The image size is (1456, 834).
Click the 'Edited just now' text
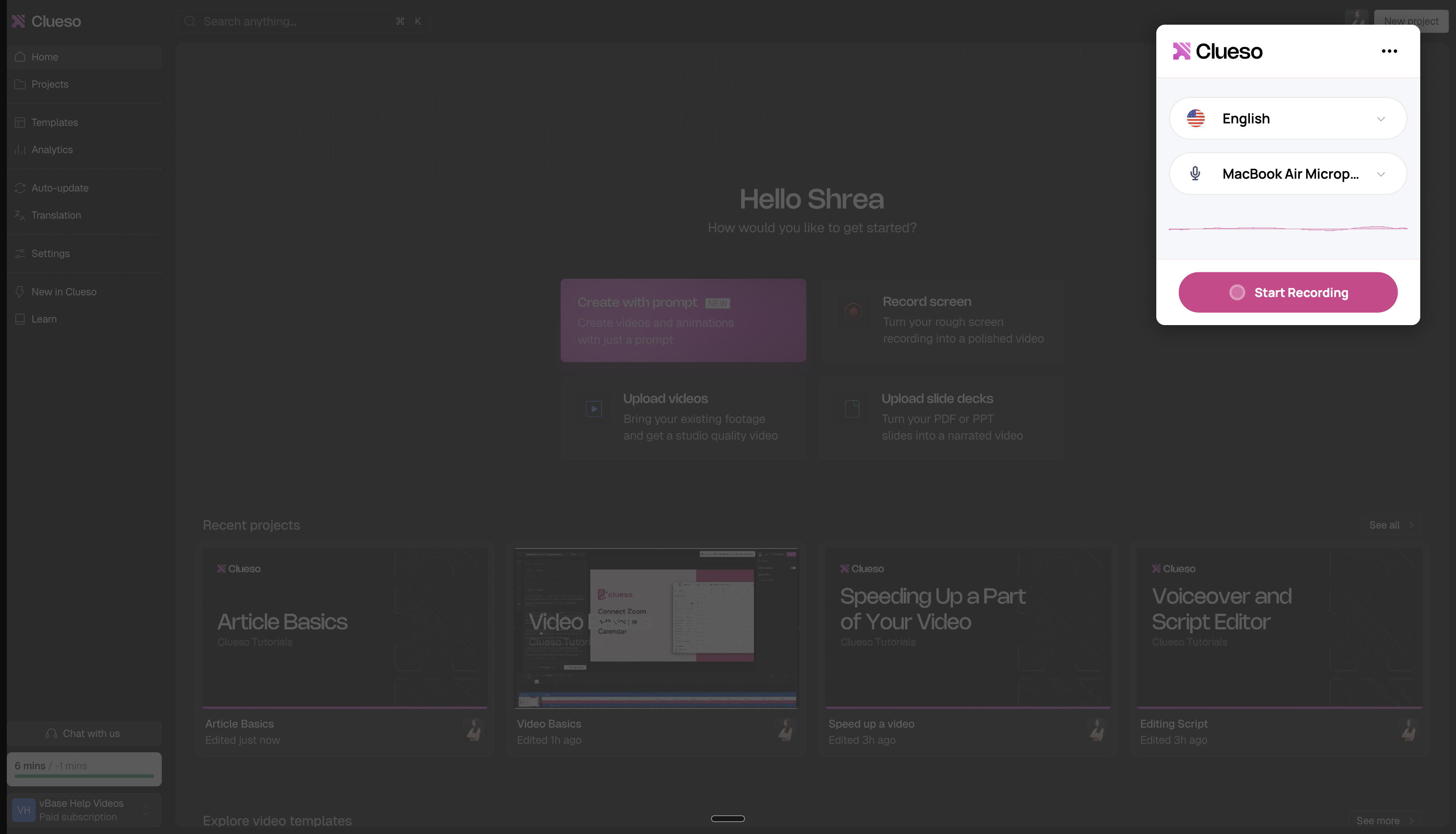(242, 740)
